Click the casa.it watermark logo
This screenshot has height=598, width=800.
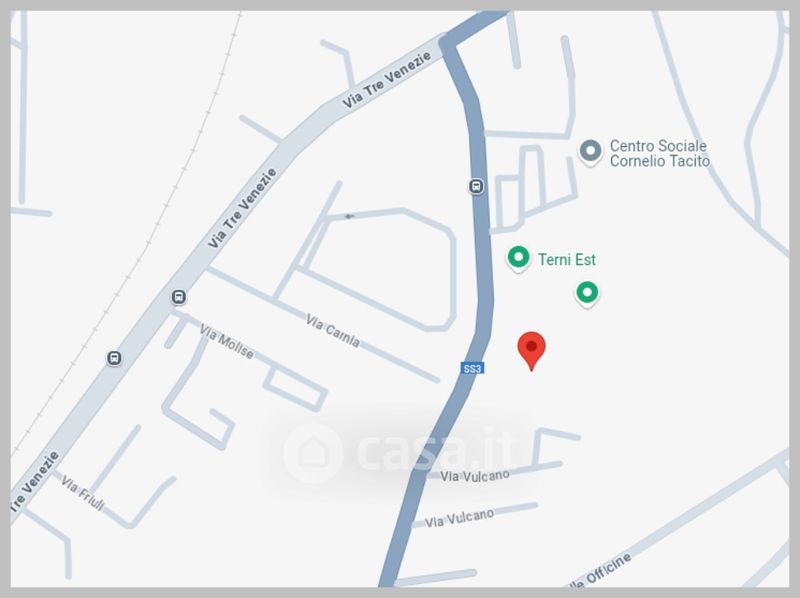[x=398, y=452]
